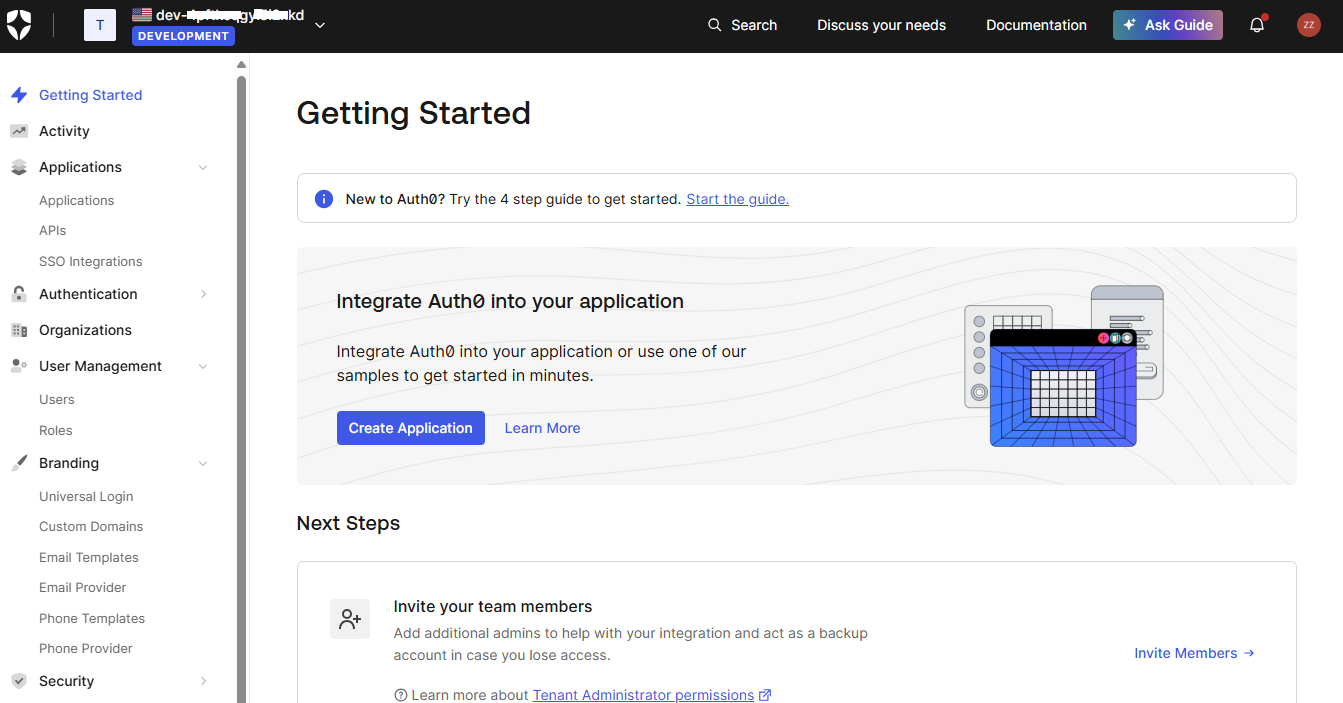
Task: Collapse the Applications sidebar section
Action: pyautogui.click(x=203, y=167)
